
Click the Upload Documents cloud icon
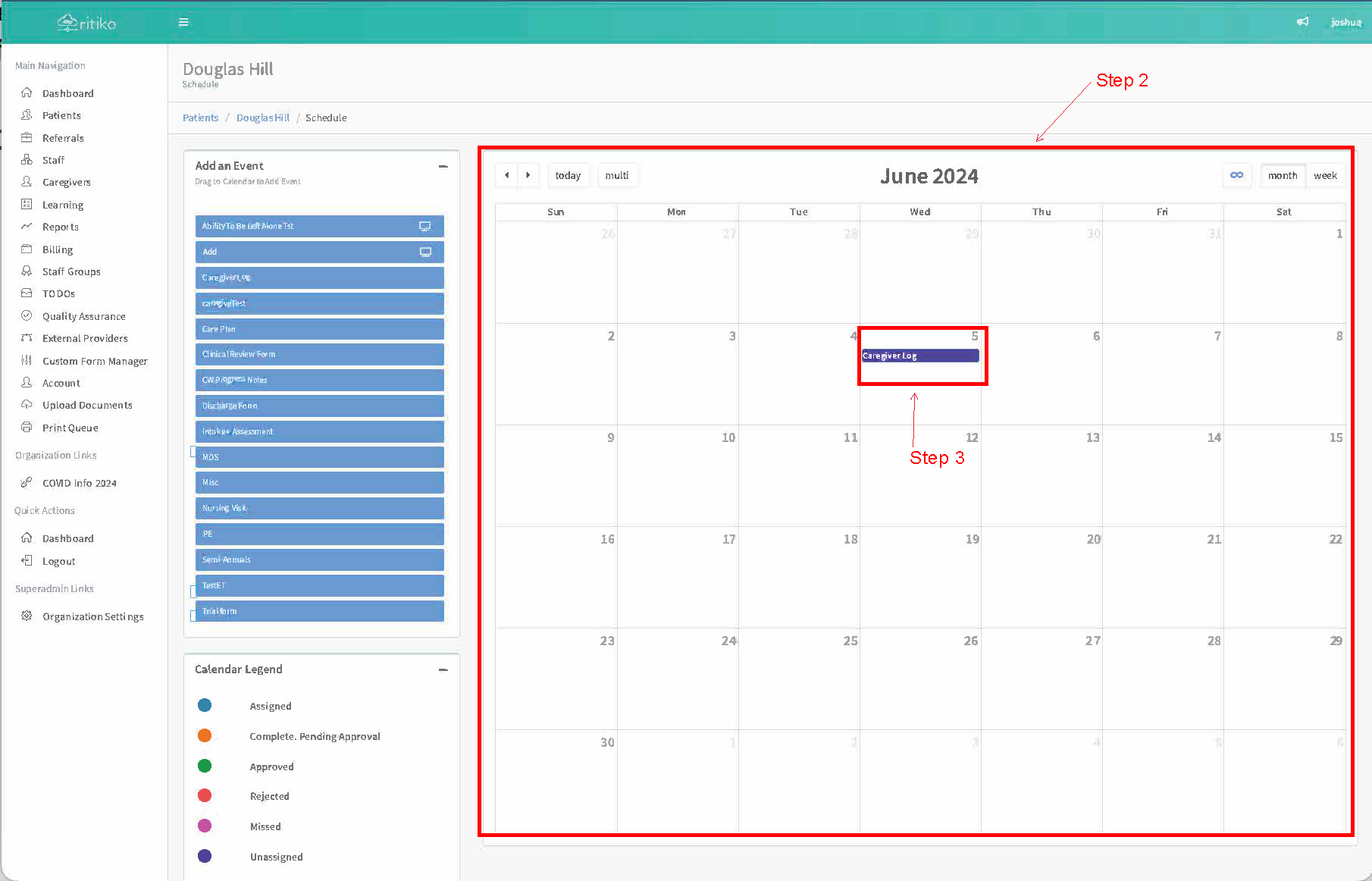(x=27, y=405)
